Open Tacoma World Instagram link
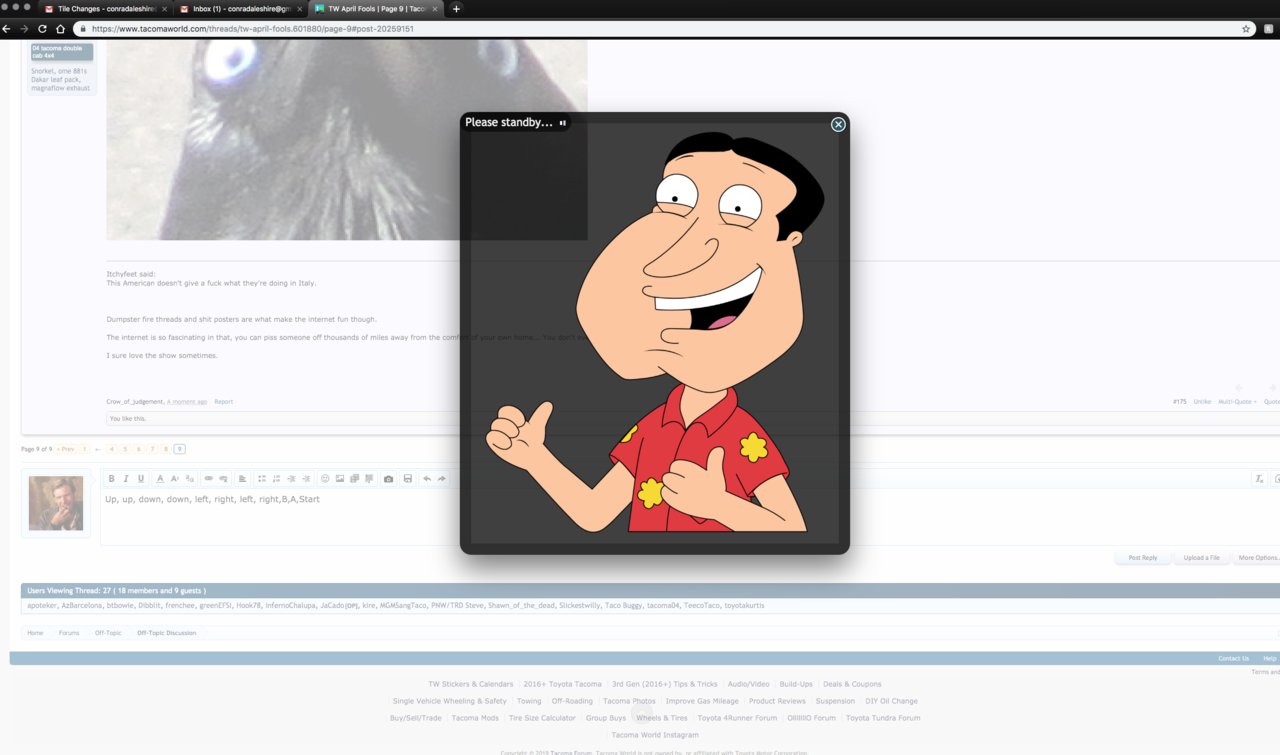Viewport: 1280px width, 755px height. pos(655,735)
